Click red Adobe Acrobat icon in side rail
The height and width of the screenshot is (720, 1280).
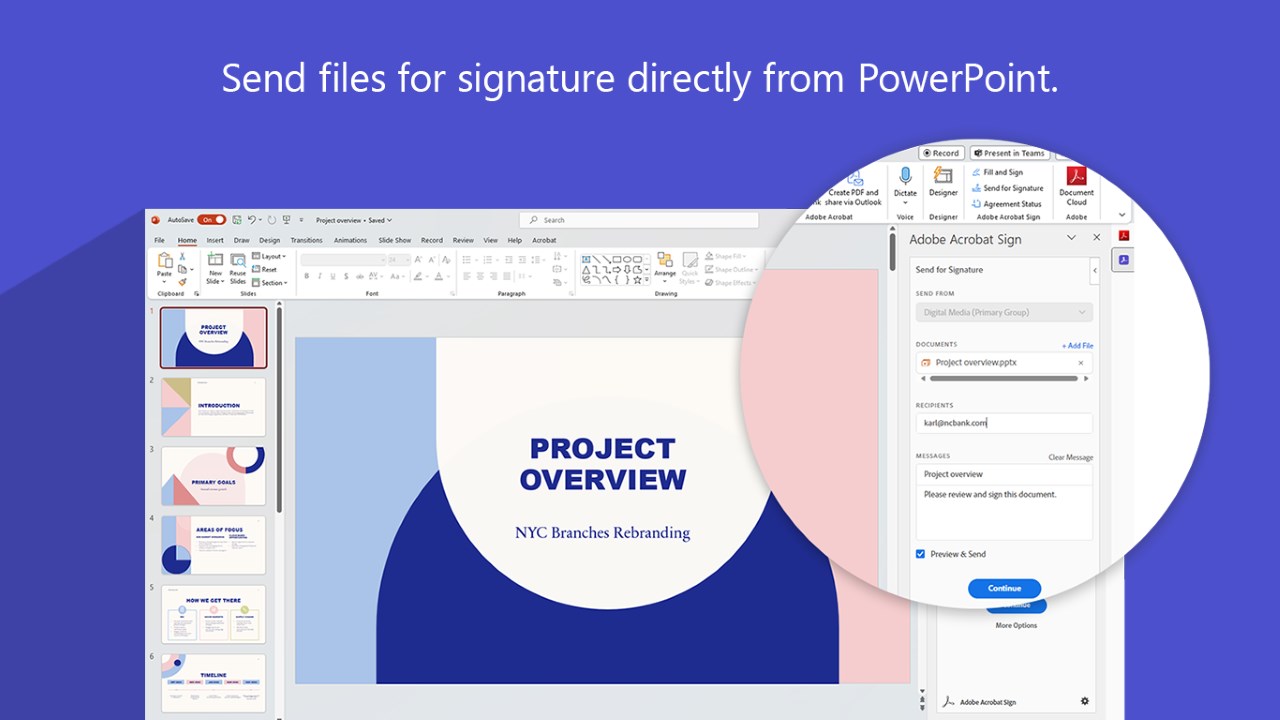[1124, 235]
